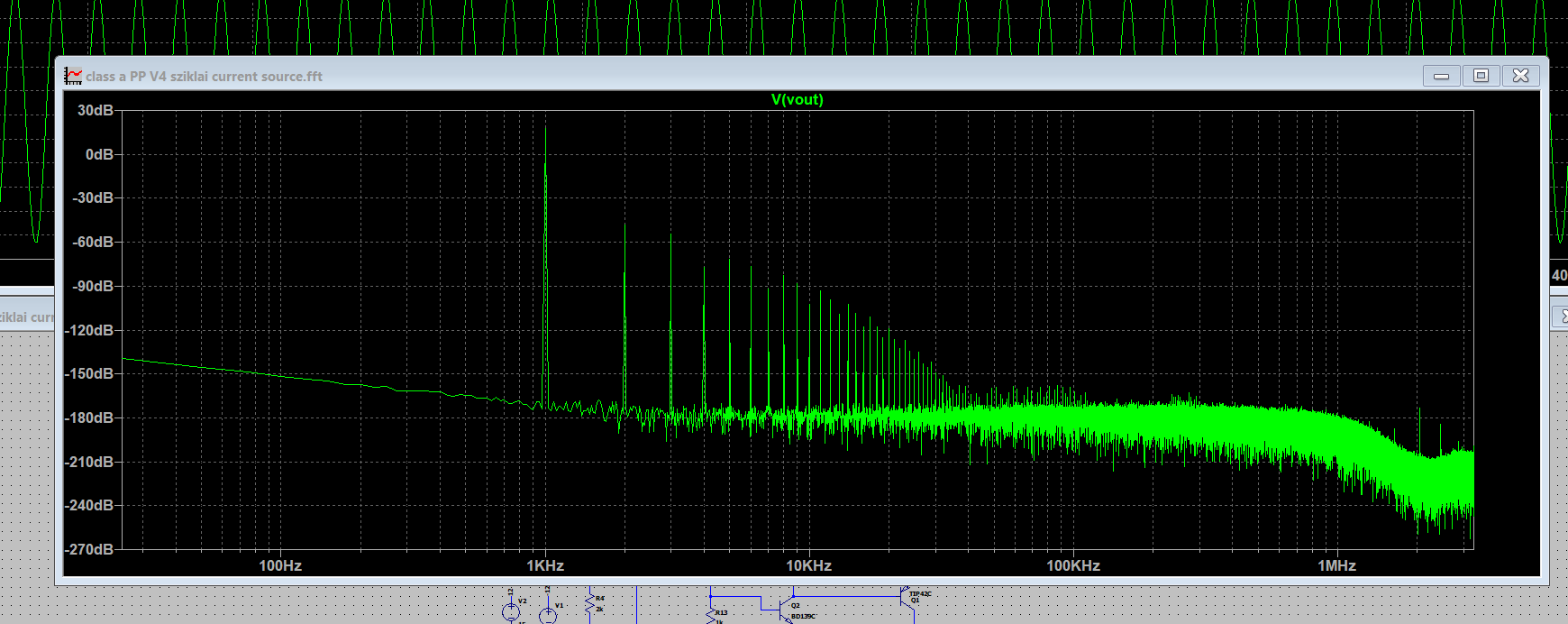Click the -240dB vertical axis label
The image size is (1568, 624).
89,505
